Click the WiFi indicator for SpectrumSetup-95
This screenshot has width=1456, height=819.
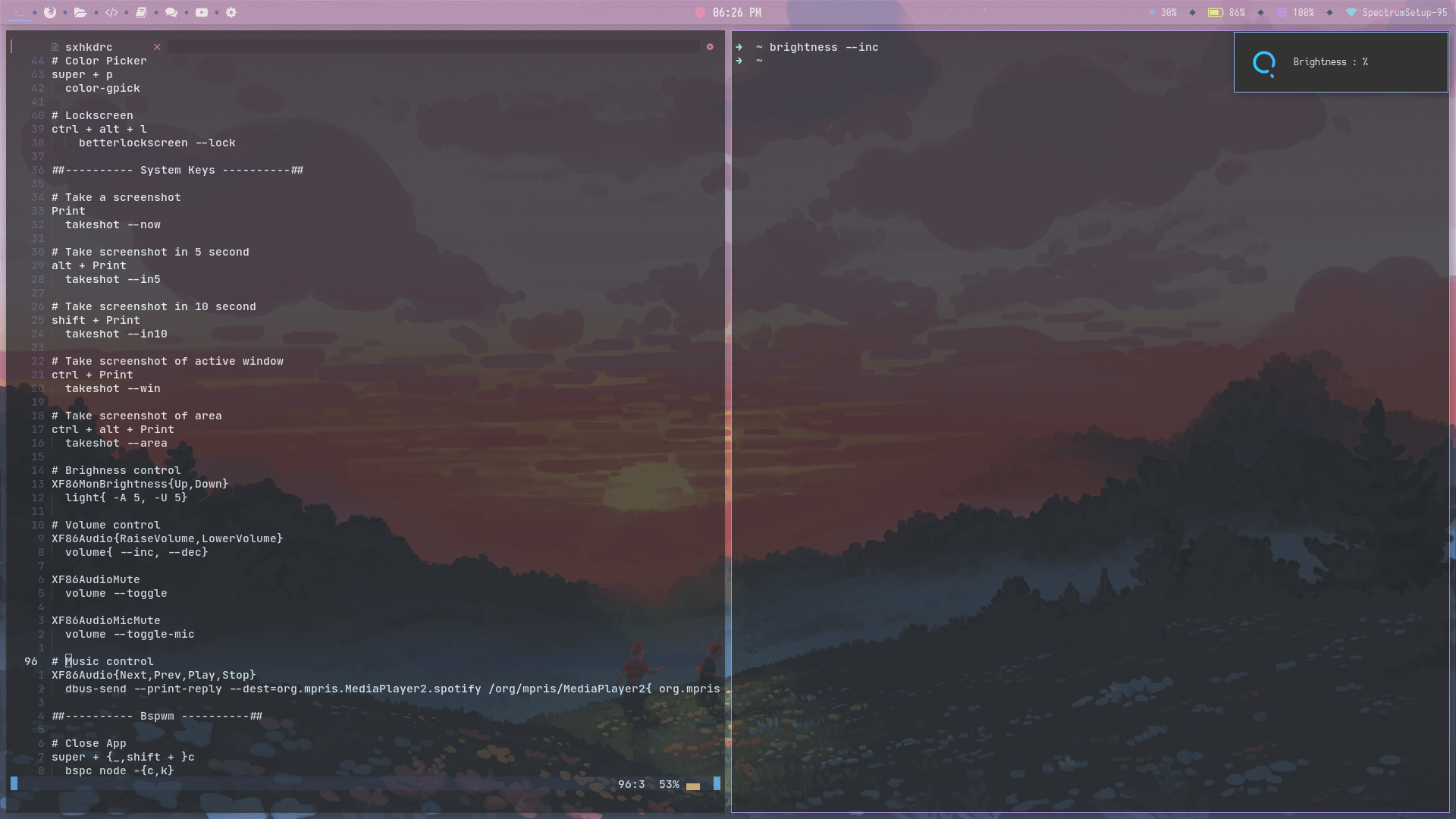tap(1351, 12)
